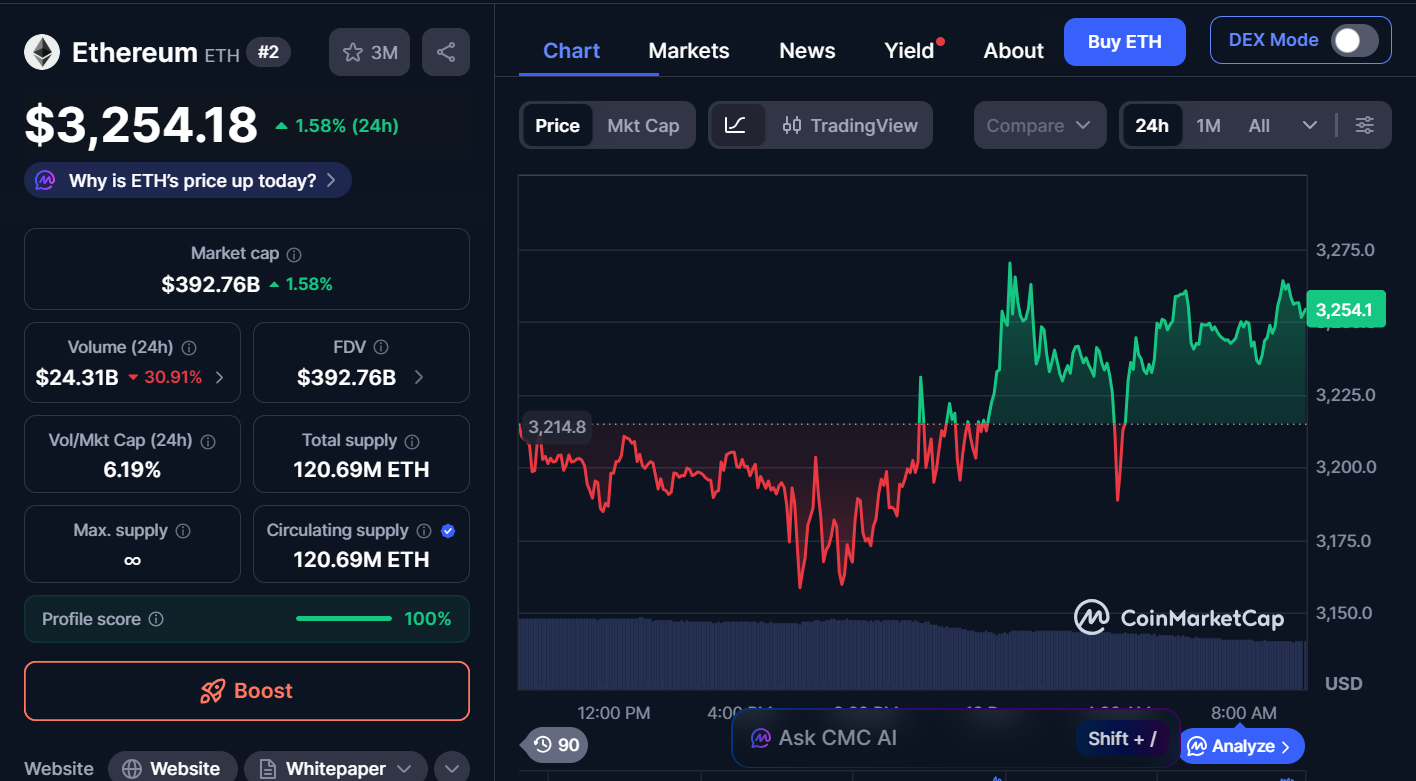The width and height of the screenshot is (1416, 781).
Task: Click the share icon next to Ethereum
Action: point(446,52)
